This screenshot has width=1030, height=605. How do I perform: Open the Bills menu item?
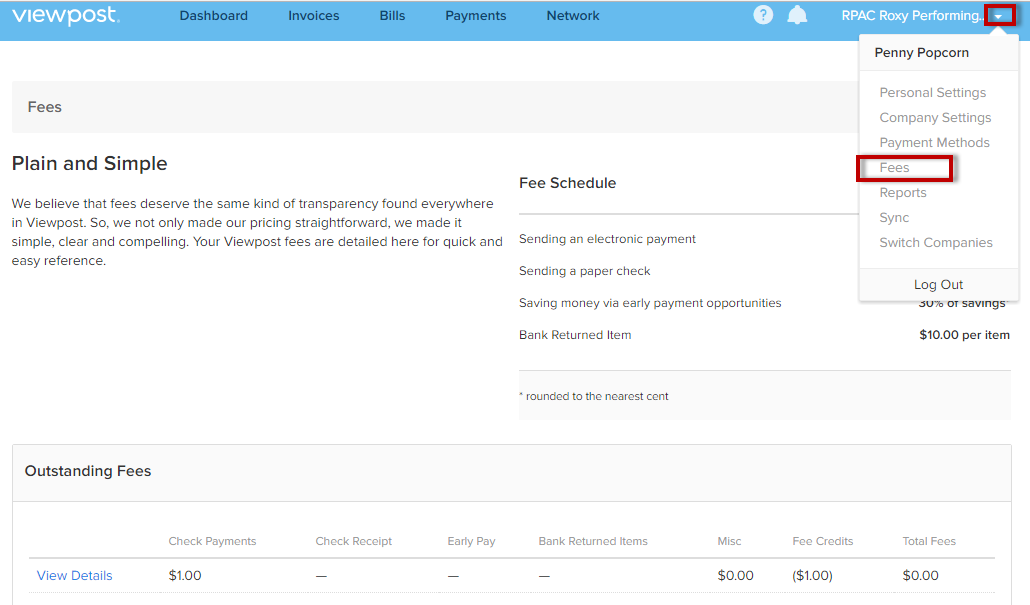(392, 16)
